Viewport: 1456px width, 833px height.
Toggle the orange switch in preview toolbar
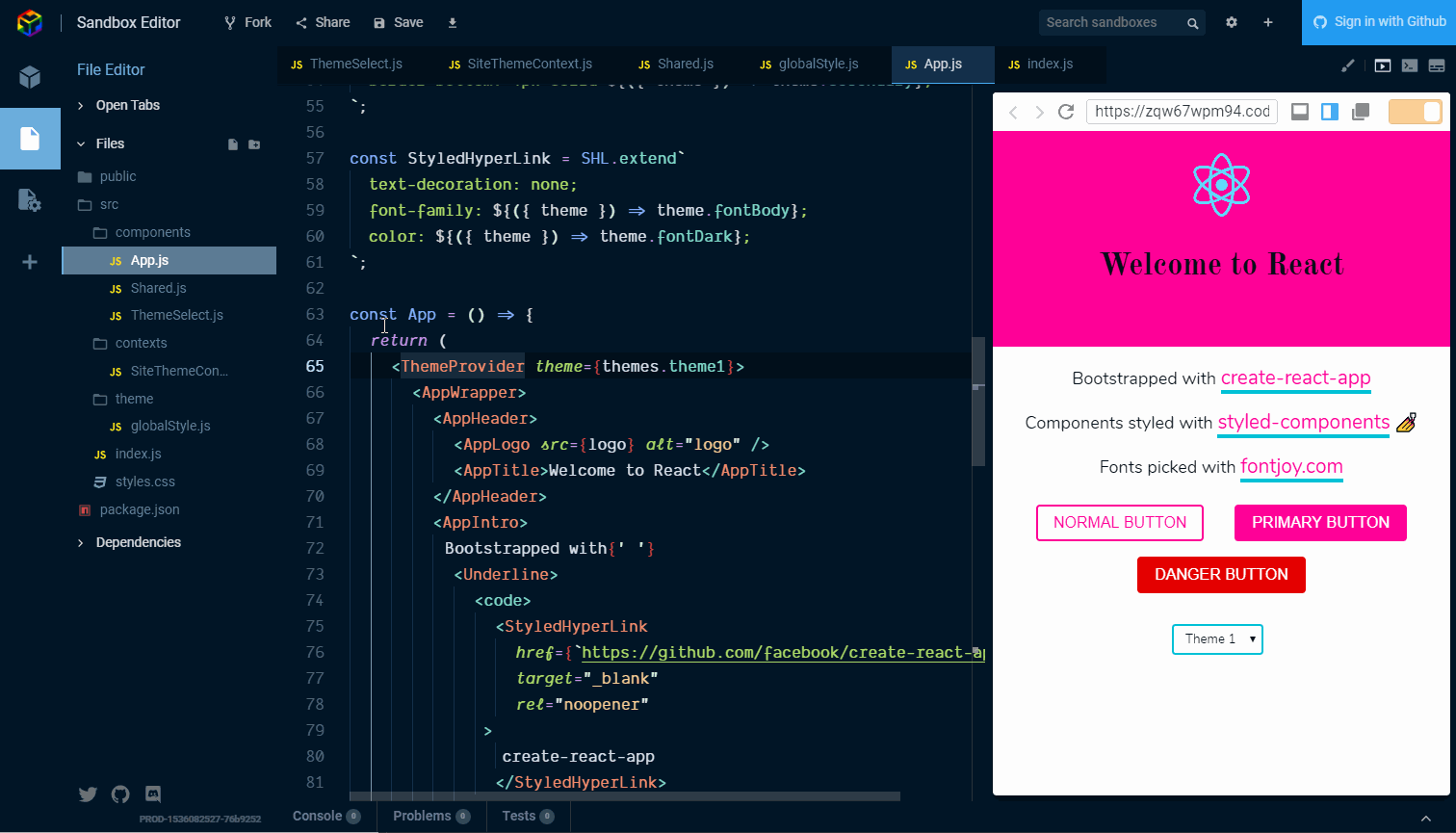[x=1415, y=112]
